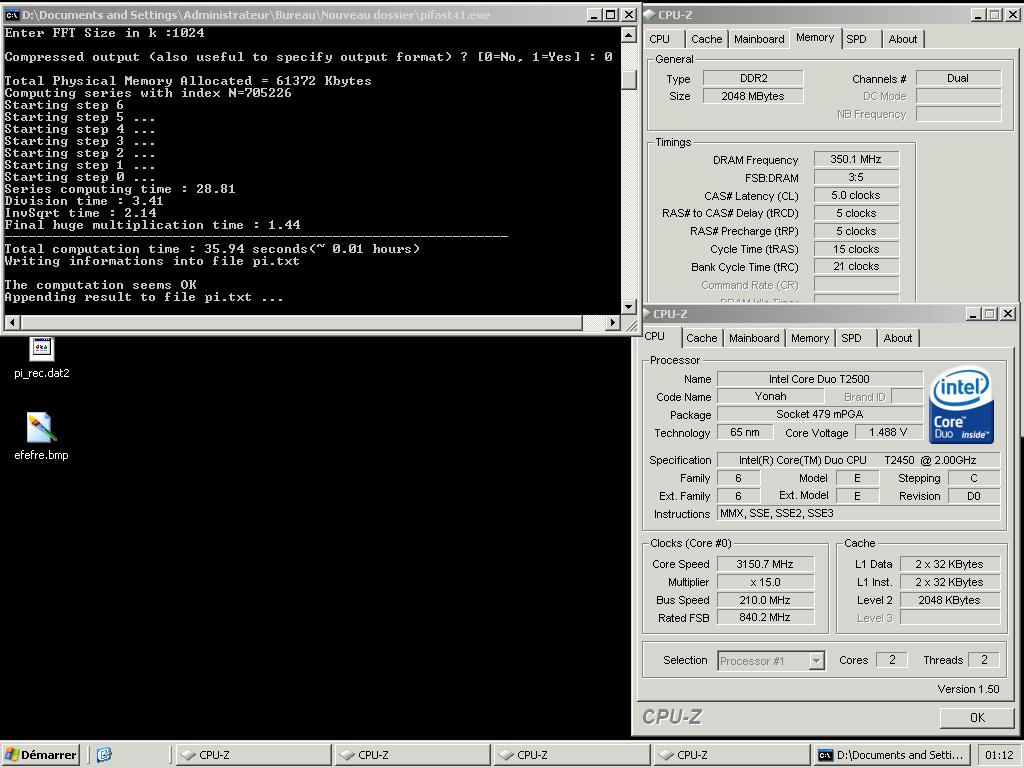
Task: Launch Internet Explorer from quick launch
Action: (104, 755)
